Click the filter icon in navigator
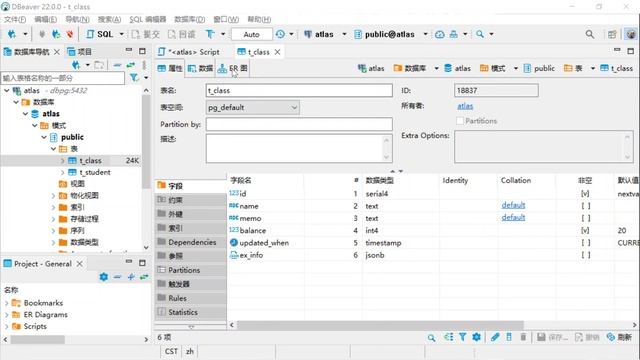 click(134, 78)
